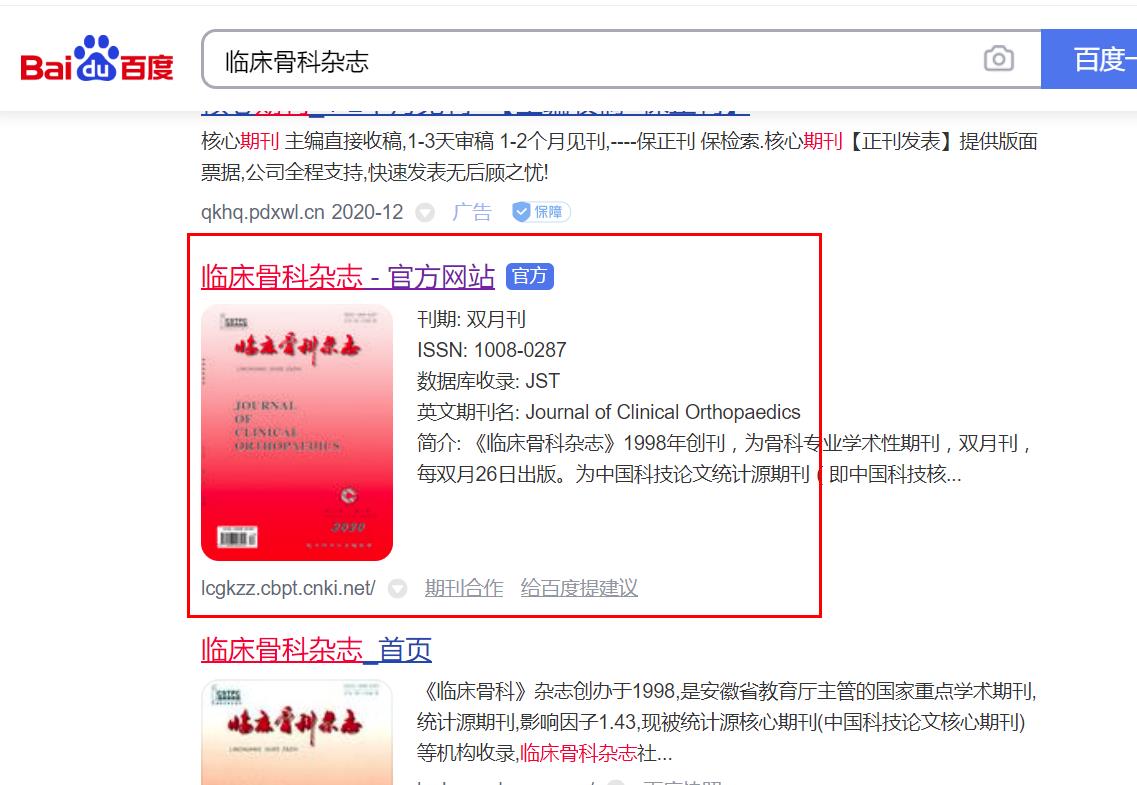Viewport: 1137px width, 785px height.
Task: Open 临床骨科杂志 - 官方网站 result link
Action: point(347,277)
